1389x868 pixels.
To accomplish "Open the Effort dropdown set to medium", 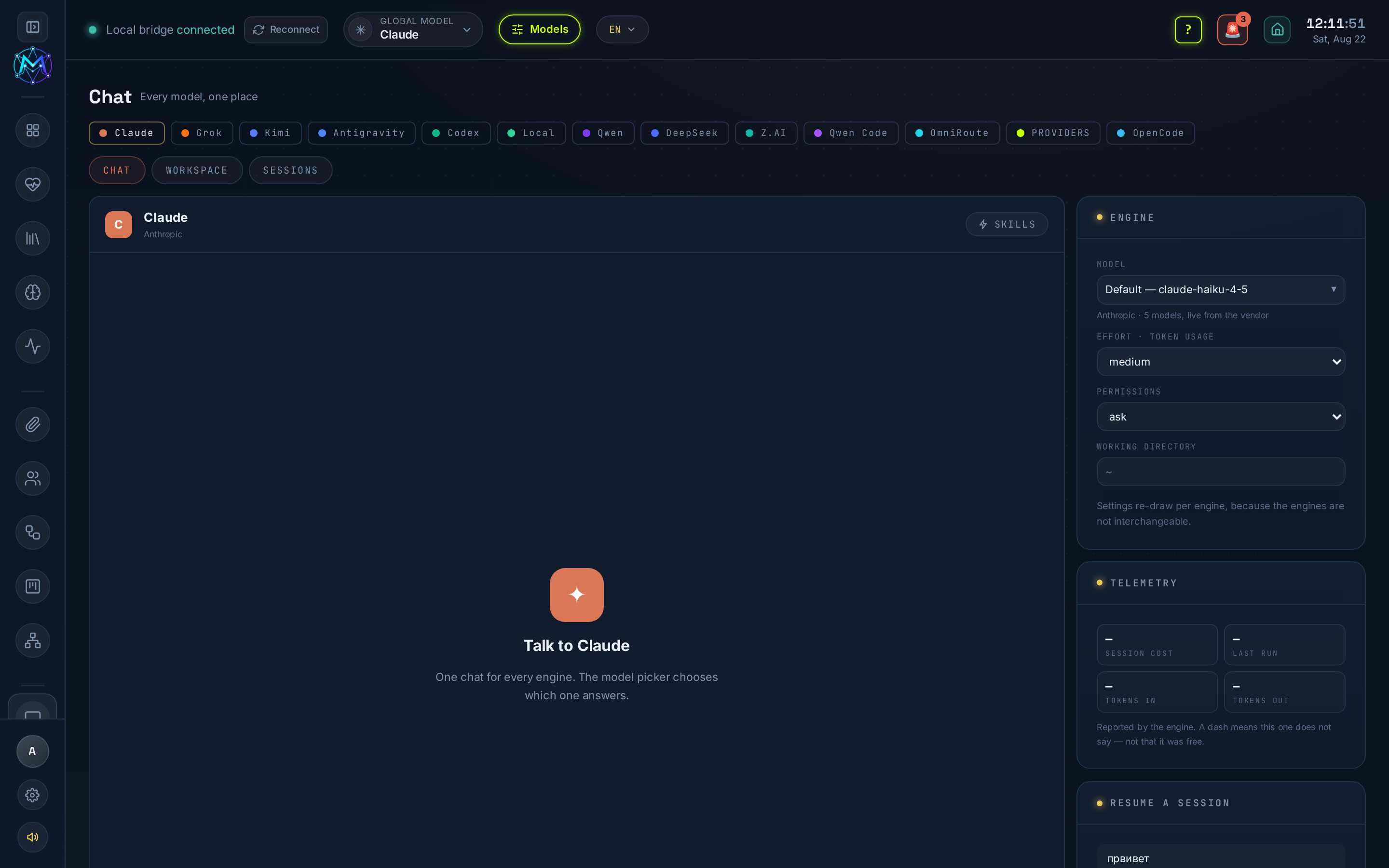I will coord(1221,362).
